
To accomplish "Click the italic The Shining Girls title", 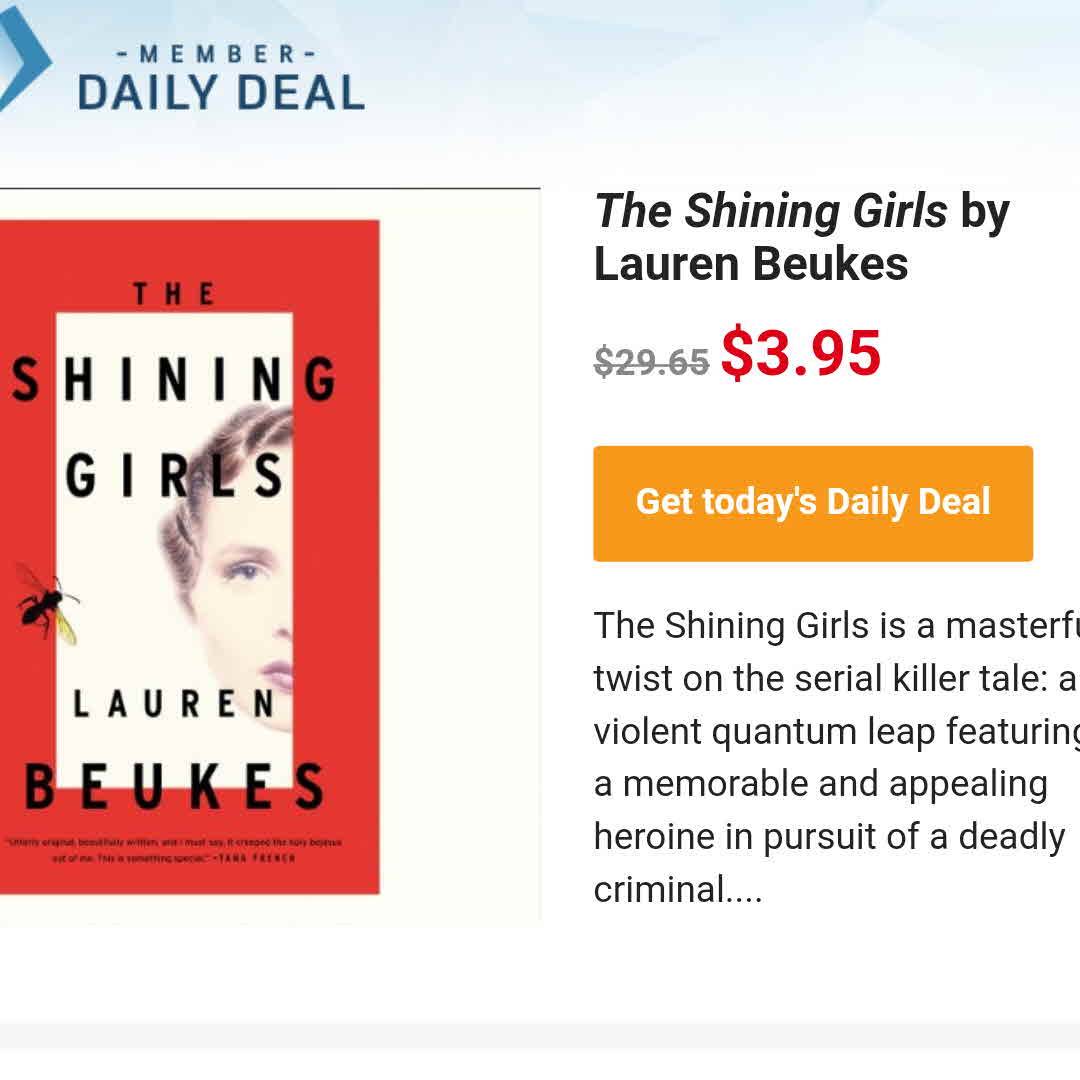I will [771, 211].
